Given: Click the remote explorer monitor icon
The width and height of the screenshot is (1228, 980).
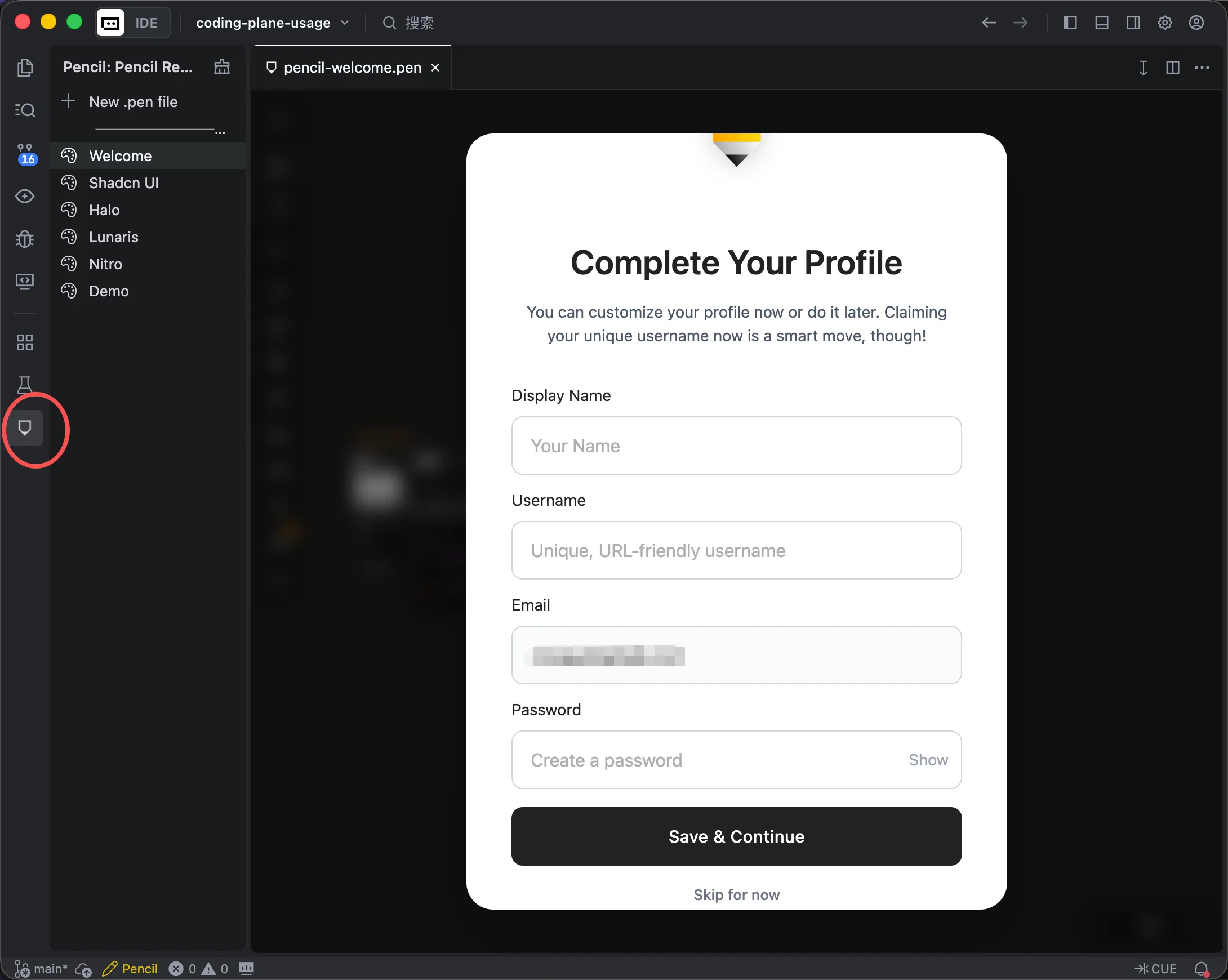Looking at the screenshot, I should pos(24,281).
